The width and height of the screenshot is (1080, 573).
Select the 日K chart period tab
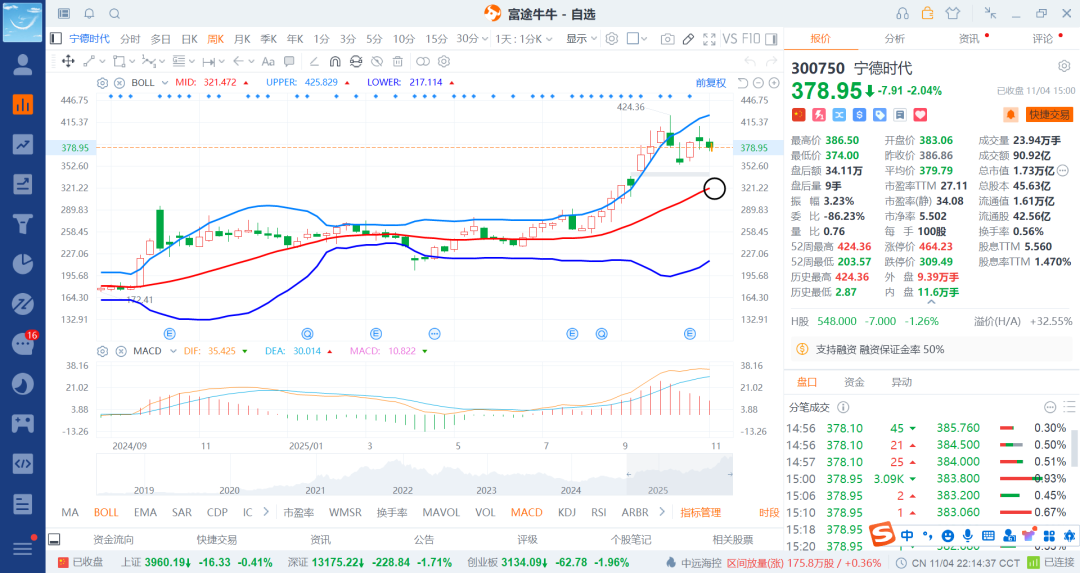(x=188, y=39)
